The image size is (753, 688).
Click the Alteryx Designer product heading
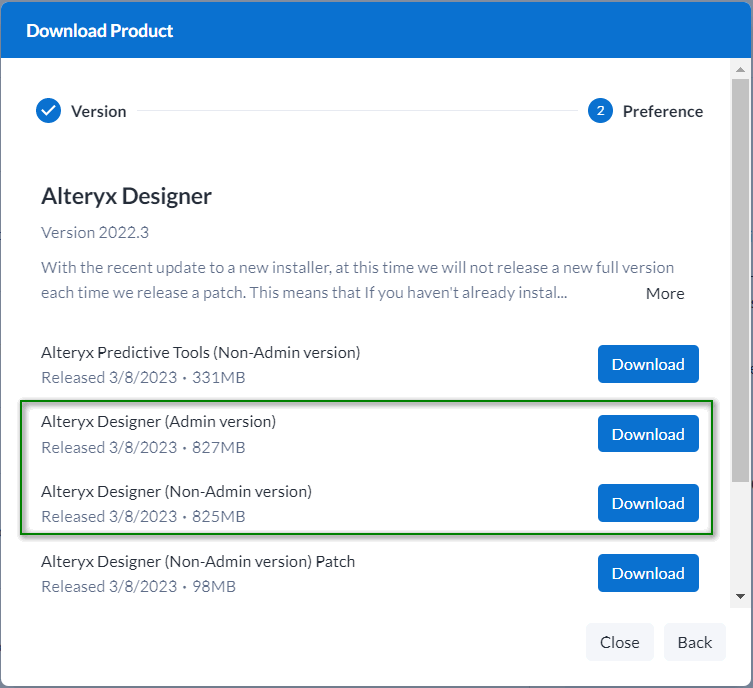click(x=126, y=196)
